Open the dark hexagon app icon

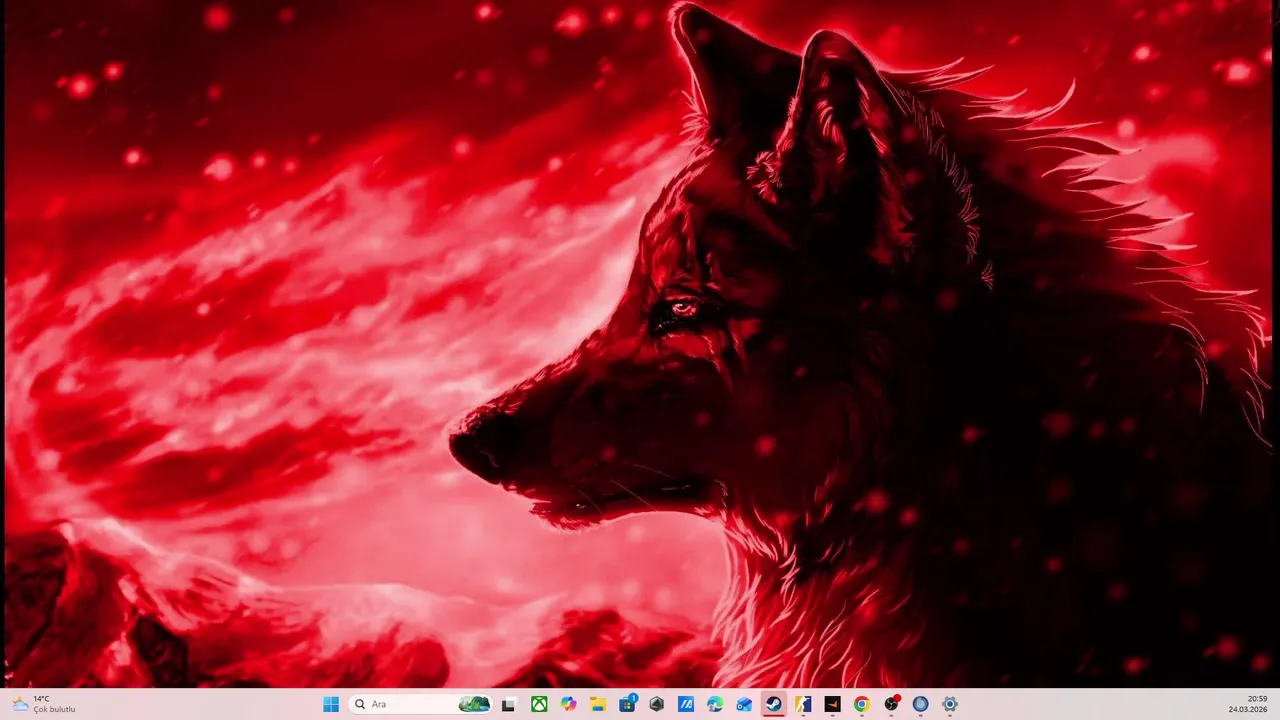656,704
